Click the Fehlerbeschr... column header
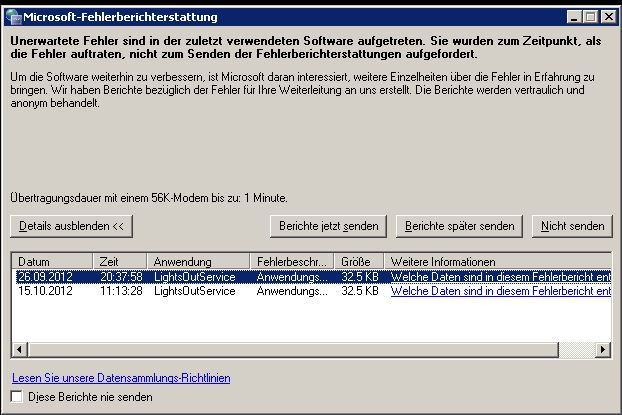Viewport: 622px width, 415px height. (292, 261)
